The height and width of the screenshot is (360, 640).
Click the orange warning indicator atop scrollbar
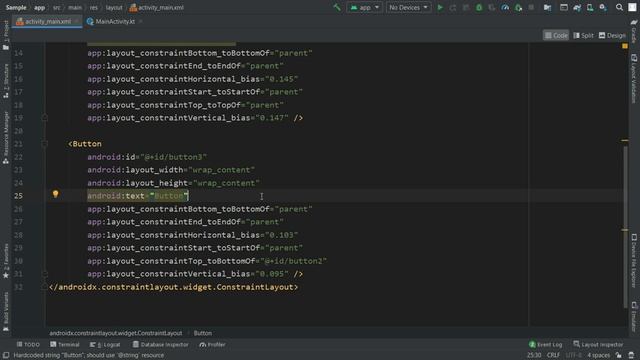(x=625, y=46)
